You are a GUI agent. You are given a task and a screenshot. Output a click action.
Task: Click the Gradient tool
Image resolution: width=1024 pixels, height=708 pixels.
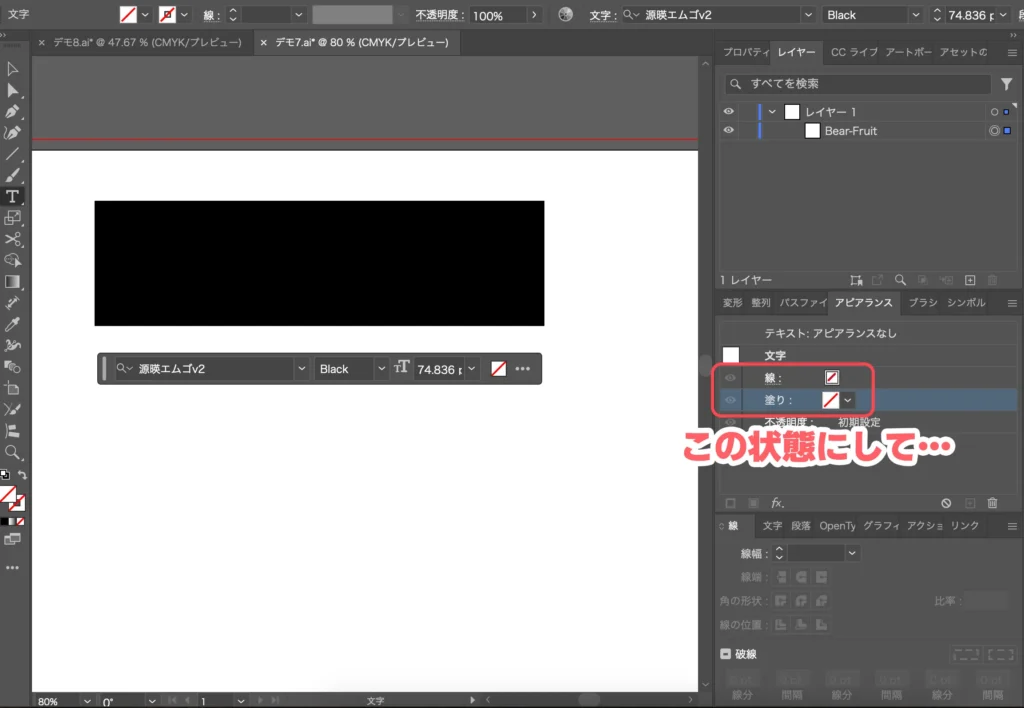click(x=13, y=282)
